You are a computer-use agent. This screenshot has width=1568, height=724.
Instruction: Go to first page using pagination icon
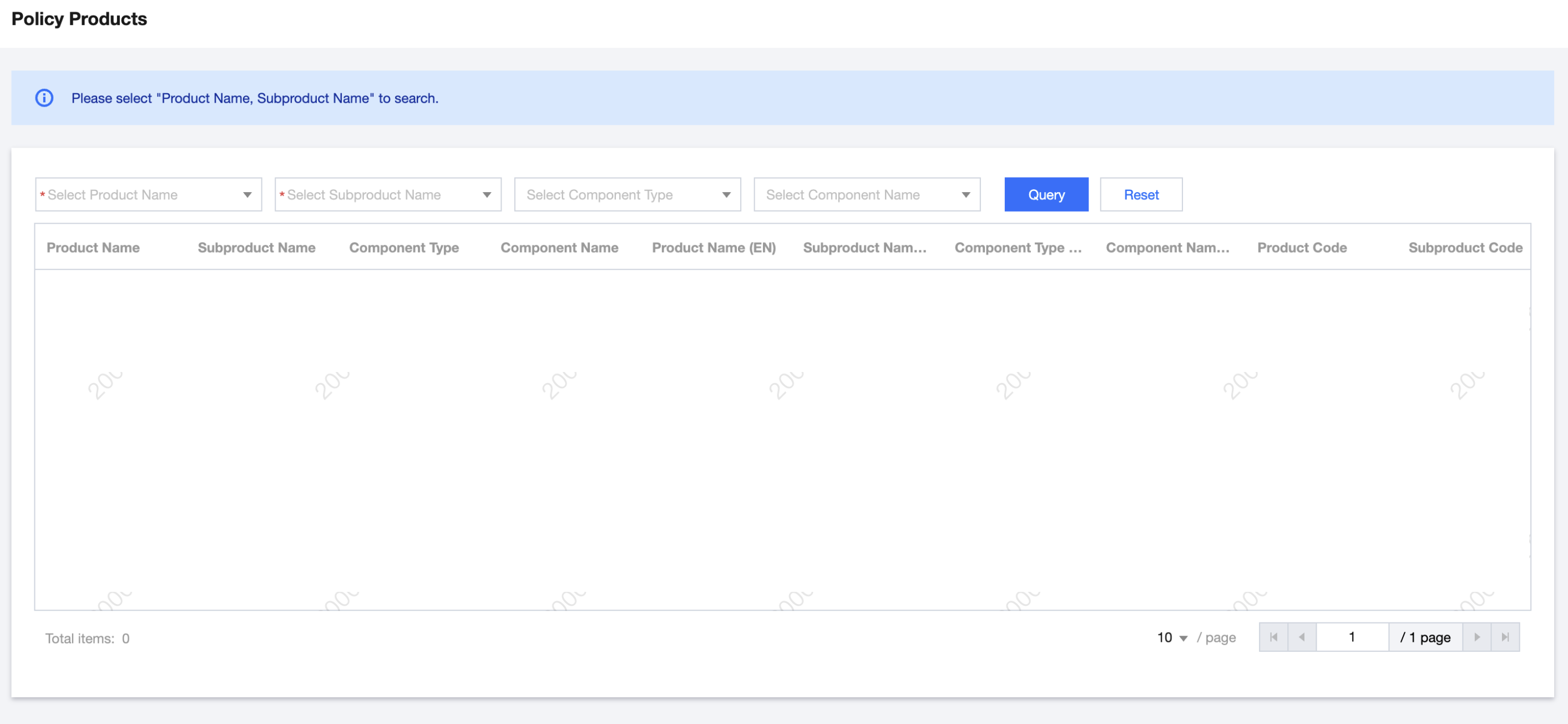click(x=1273, y=637)
